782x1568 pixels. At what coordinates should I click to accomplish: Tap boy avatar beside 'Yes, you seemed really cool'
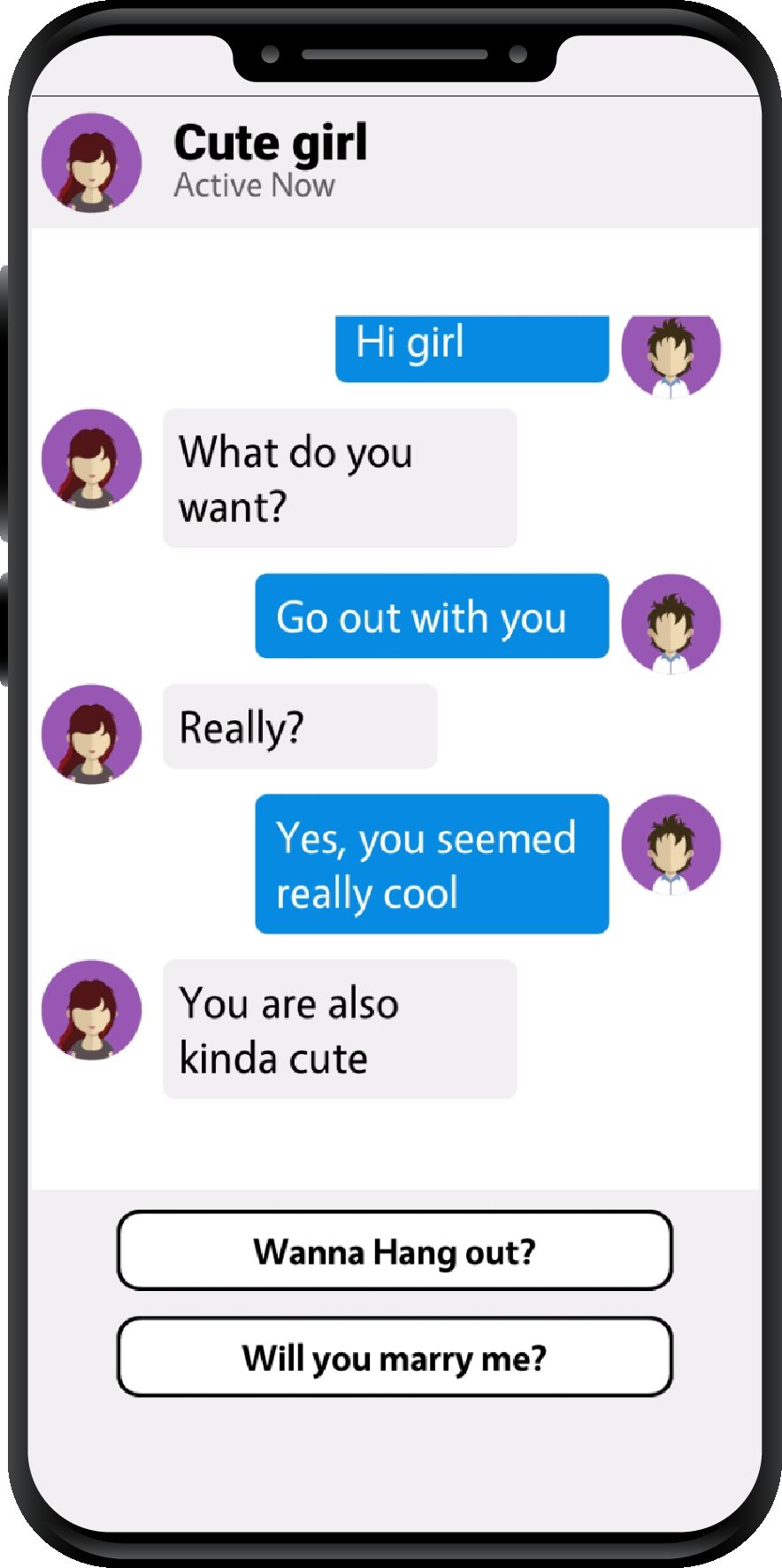click(x=671, y=844)
